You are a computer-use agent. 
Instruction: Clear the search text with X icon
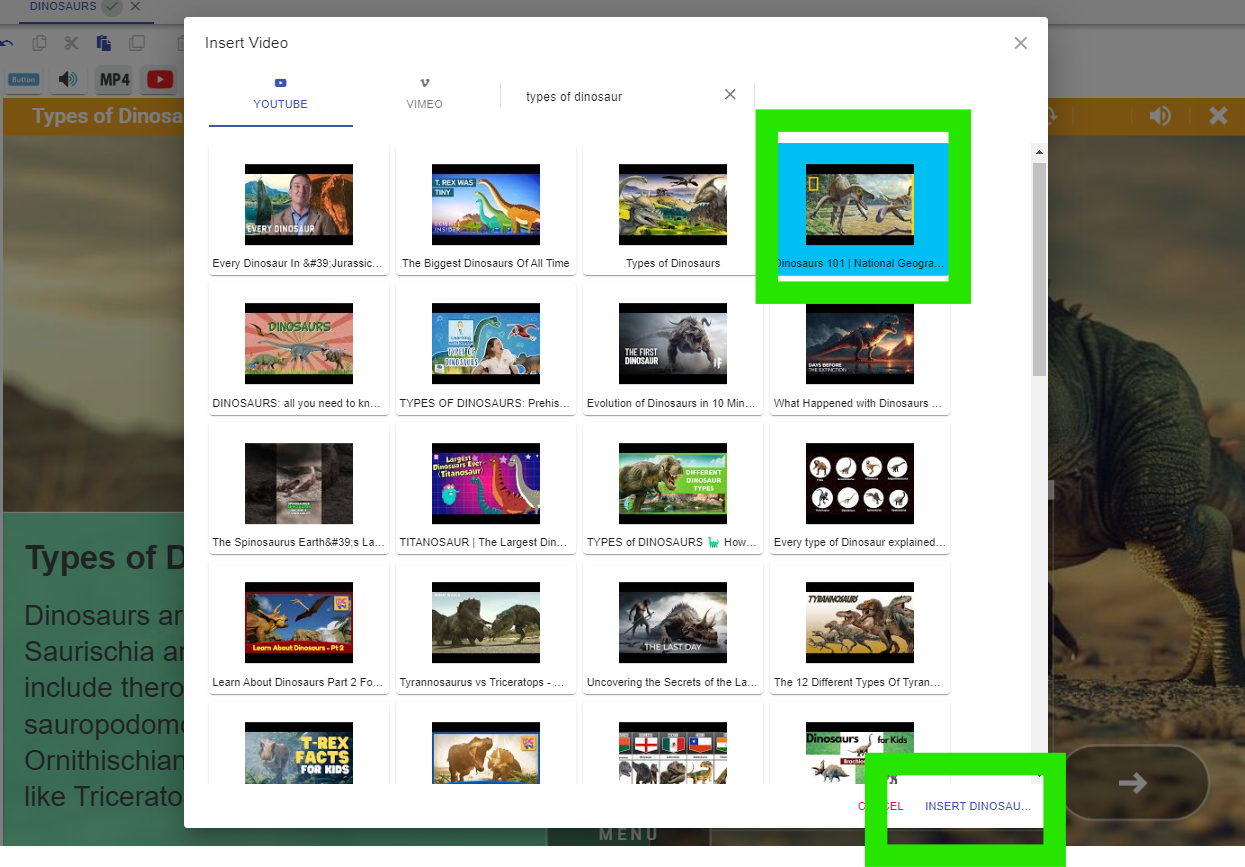click(730, 94)
